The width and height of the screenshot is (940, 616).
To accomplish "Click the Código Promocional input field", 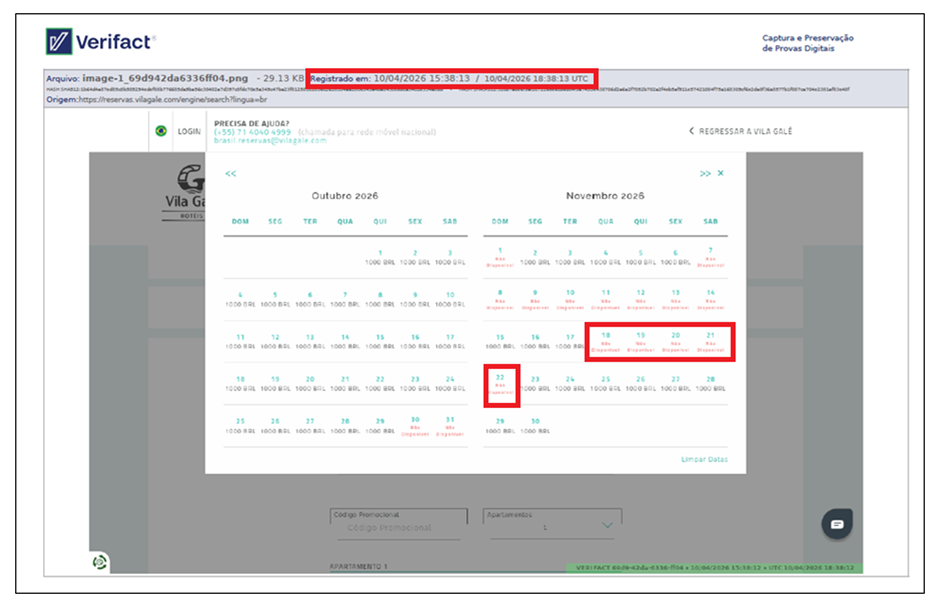I will 399,524.
